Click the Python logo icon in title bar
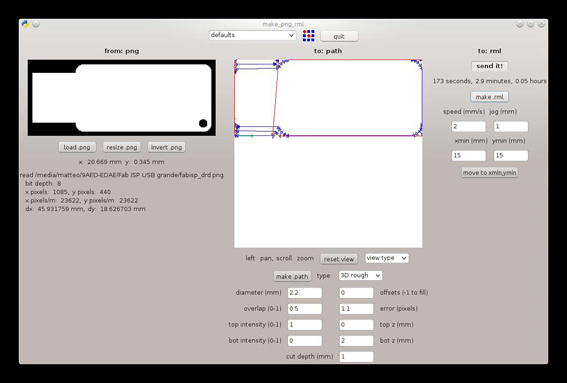The width and height of the screenshot is (567, 383). tap(25, 24)
